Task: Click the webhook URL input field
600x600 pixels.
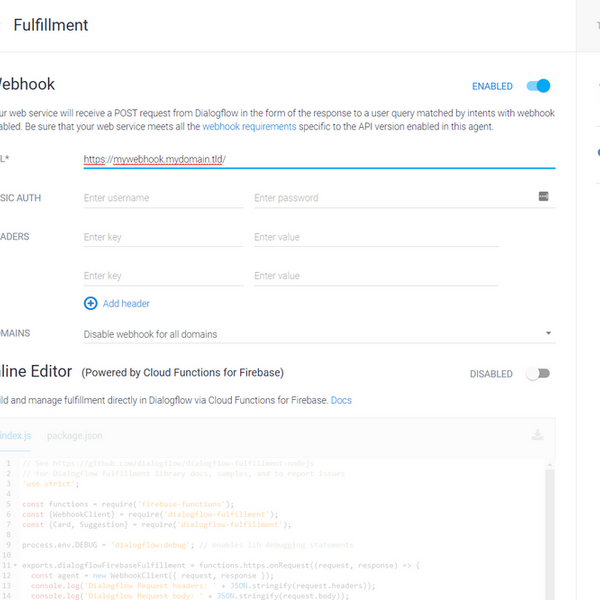Action: (x=318, y=159)
